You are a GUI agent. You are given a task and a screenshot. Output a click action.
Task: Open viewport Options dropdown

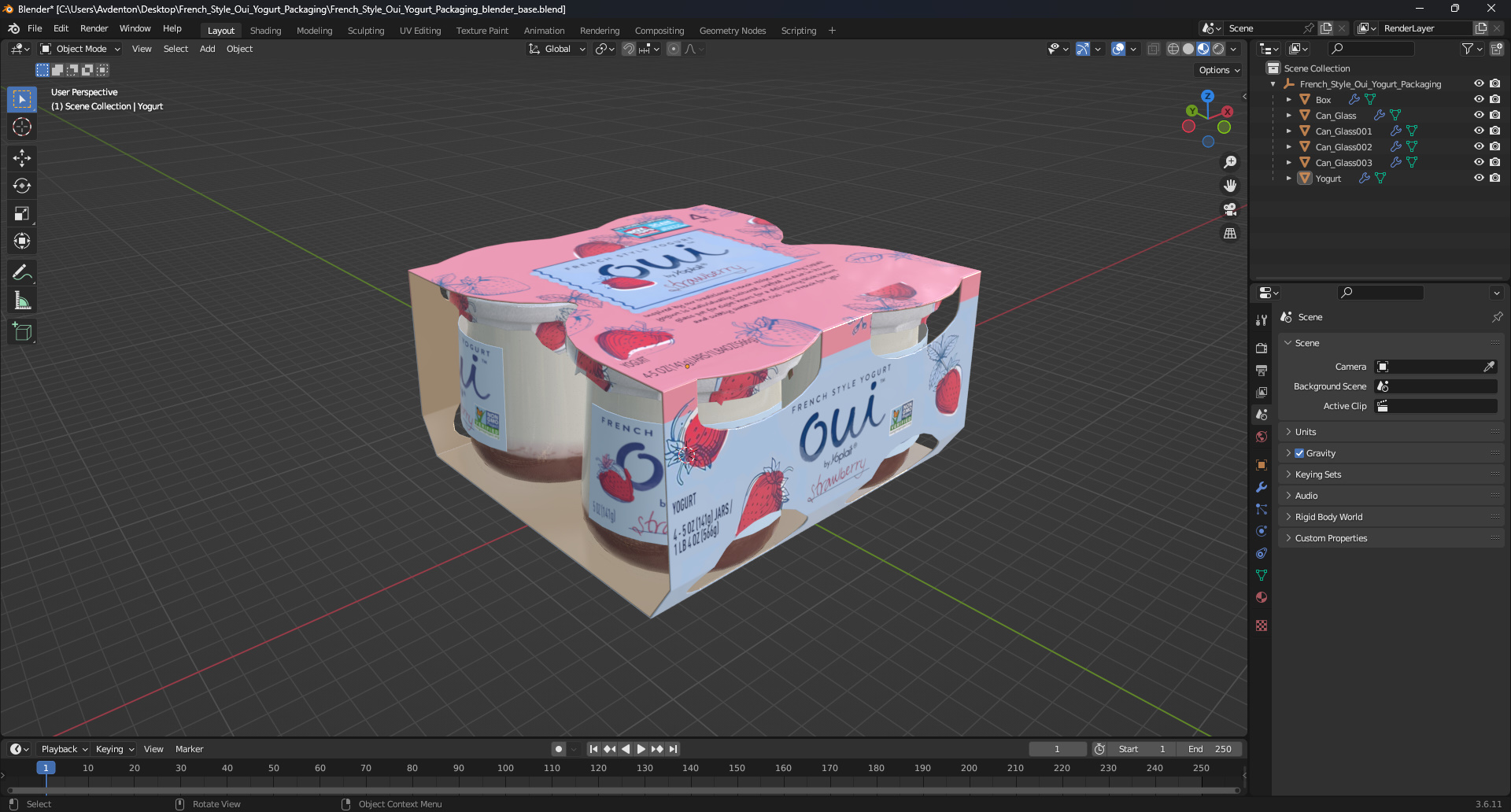(x=1219, y=70)
